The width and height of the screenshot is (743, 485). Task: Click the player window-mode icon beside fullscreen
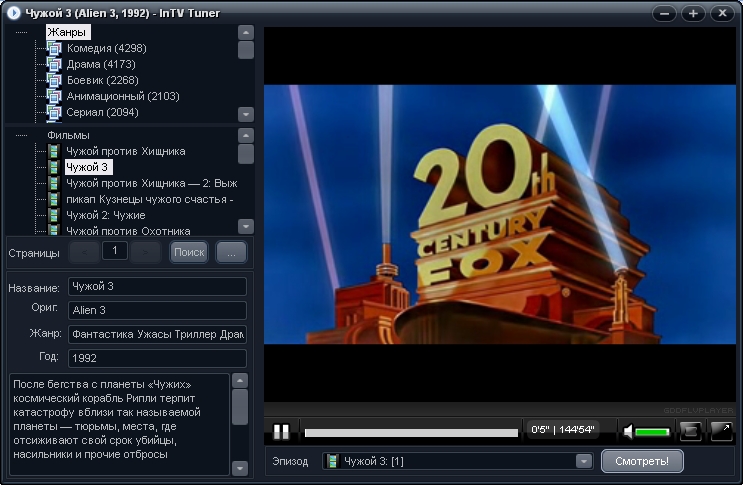pos(690,431)
